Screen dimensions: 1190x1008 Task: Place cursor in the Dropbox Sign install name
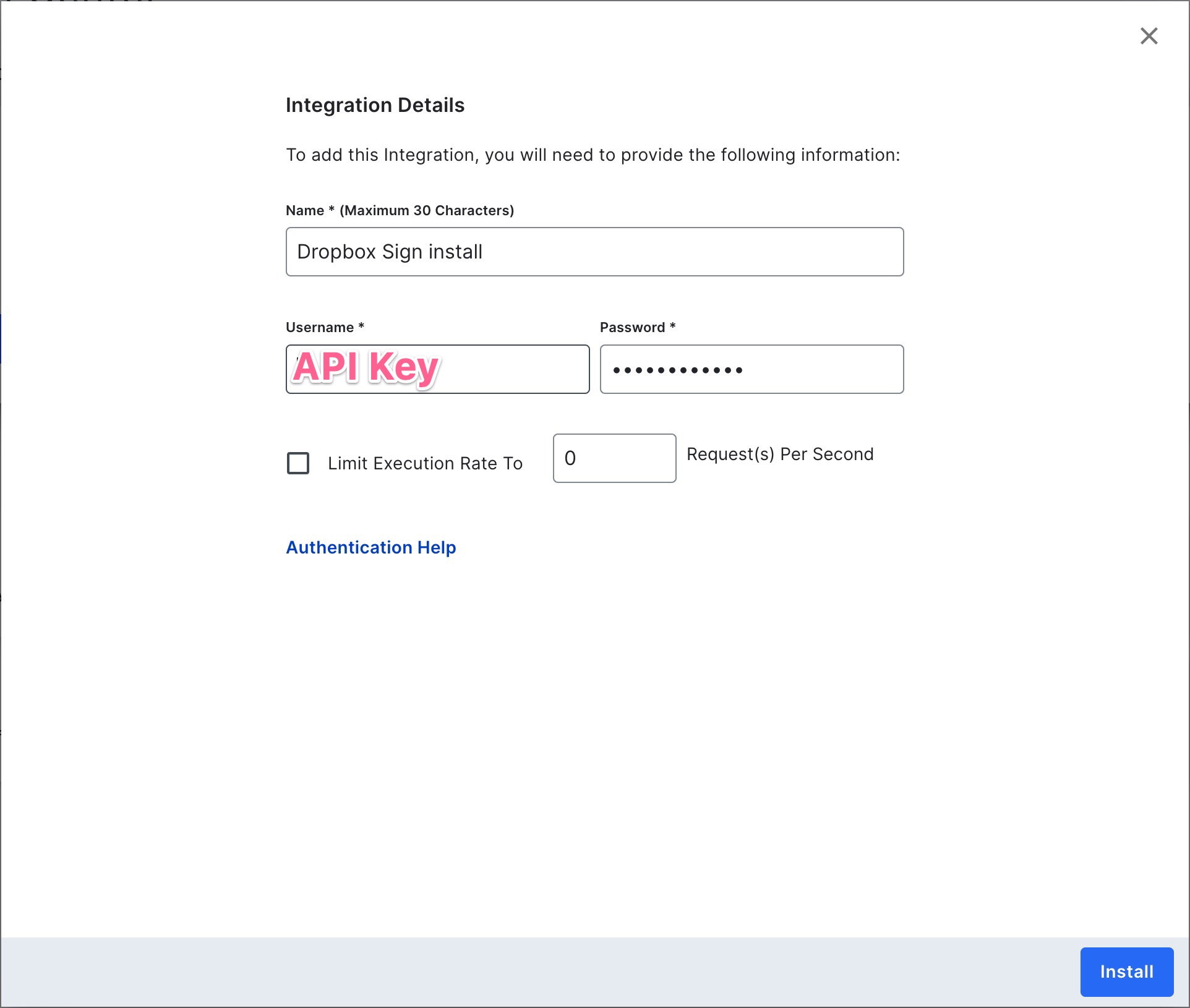(x=594, y=251)
